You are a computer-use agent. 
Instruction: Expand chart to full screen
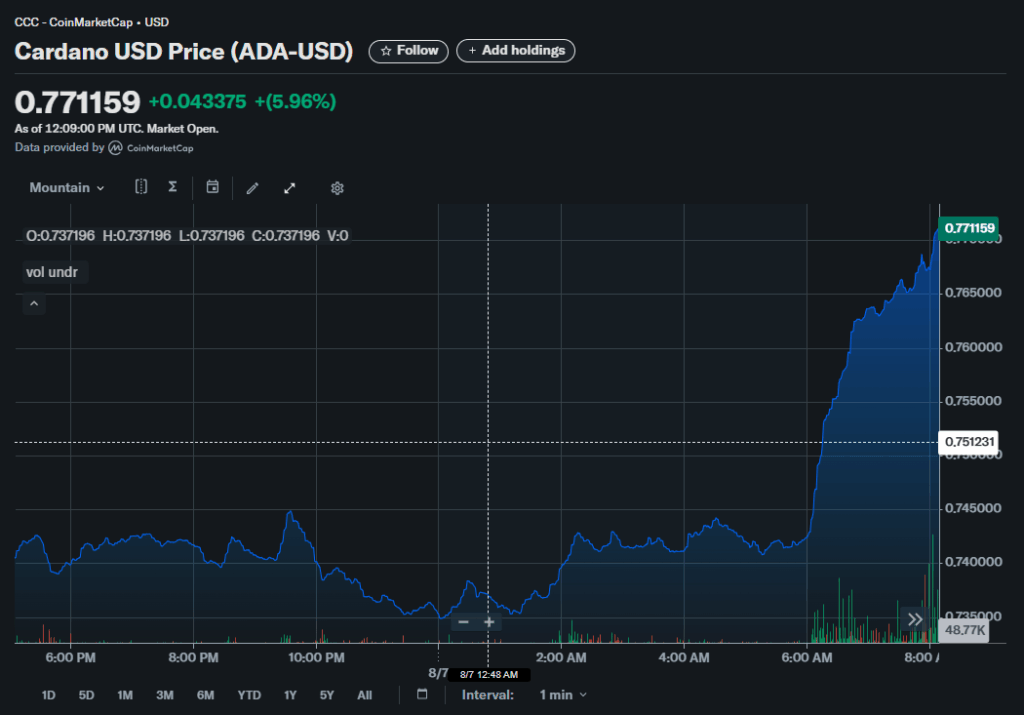[x=290, y=188]
